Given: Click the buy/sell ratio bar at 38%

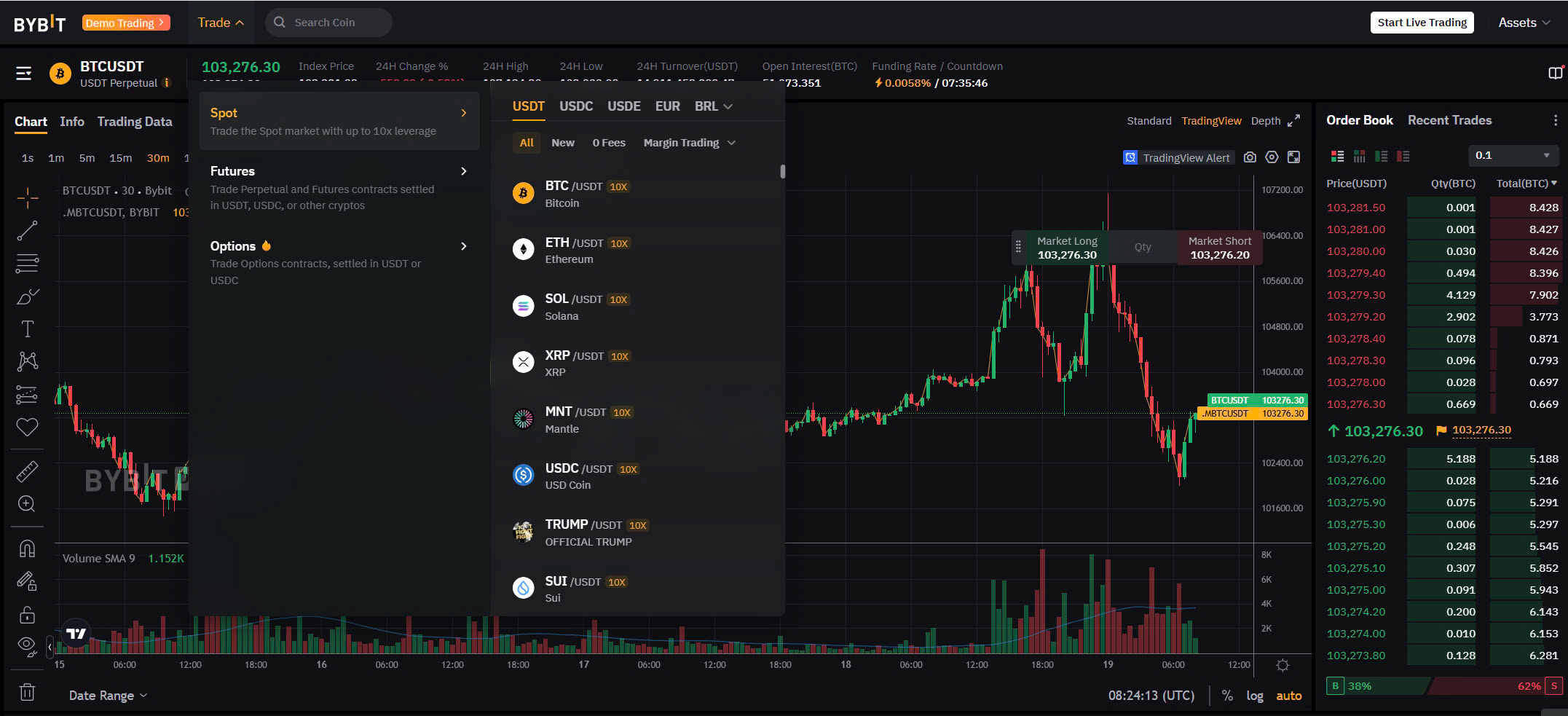Looking at the screenshot, I should 1376,686.
